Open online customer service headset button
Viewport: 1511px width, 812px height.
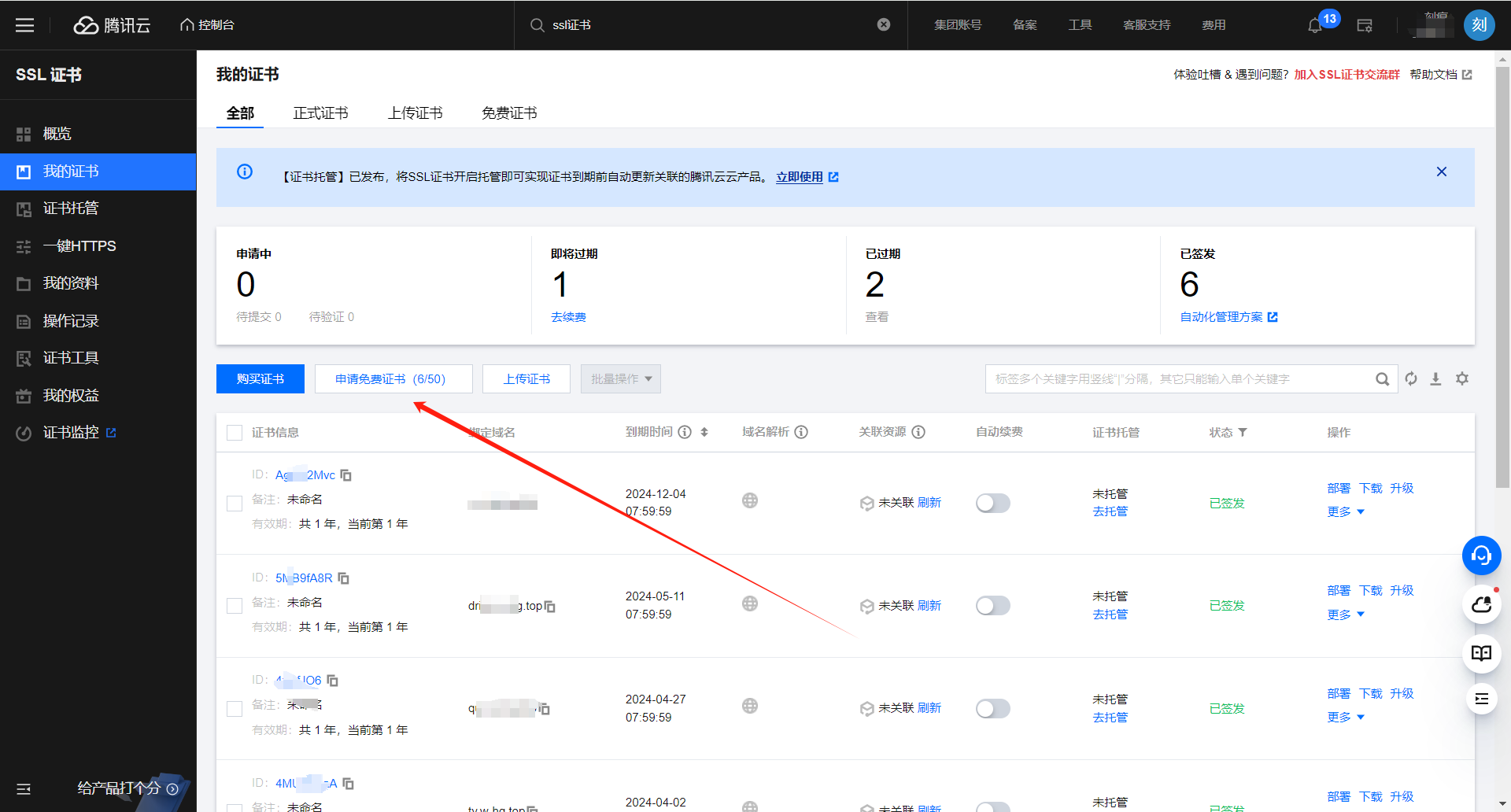point(1482,555)
